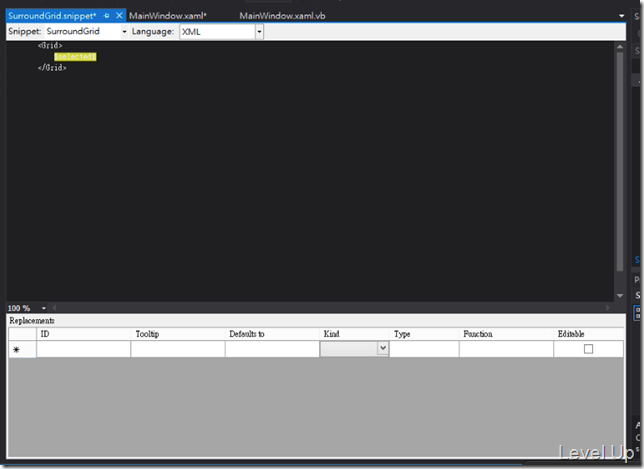Click the Kind column header
644x469 pixels.
click(354, 334)
